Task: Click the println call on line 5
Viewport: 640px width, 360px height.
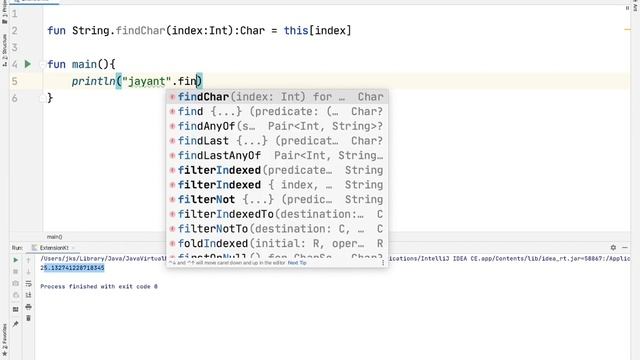Action: [94, 81]
